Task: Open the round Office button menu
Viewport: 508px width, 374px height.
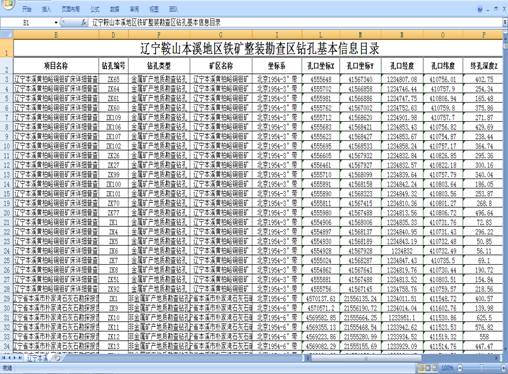Action: [x=7, y=4]
